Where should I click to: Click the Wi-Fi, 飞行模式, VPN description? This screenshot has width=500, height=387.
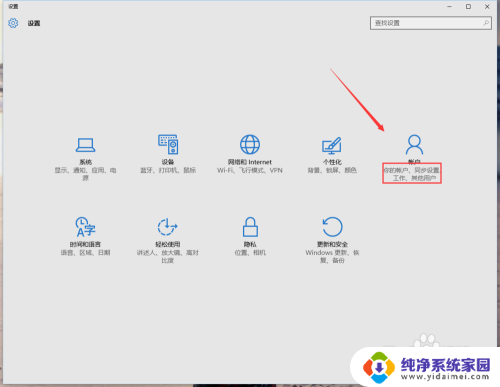point(250,170)
